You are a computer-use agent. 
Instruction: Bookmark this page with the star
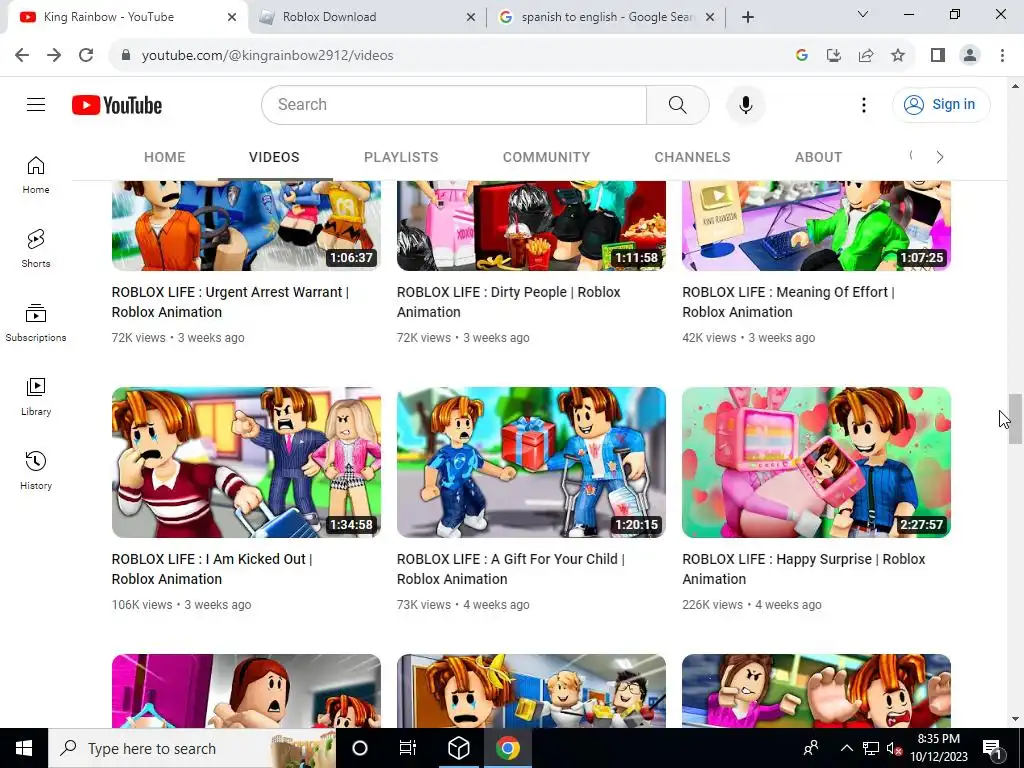[x=898, y=56]
